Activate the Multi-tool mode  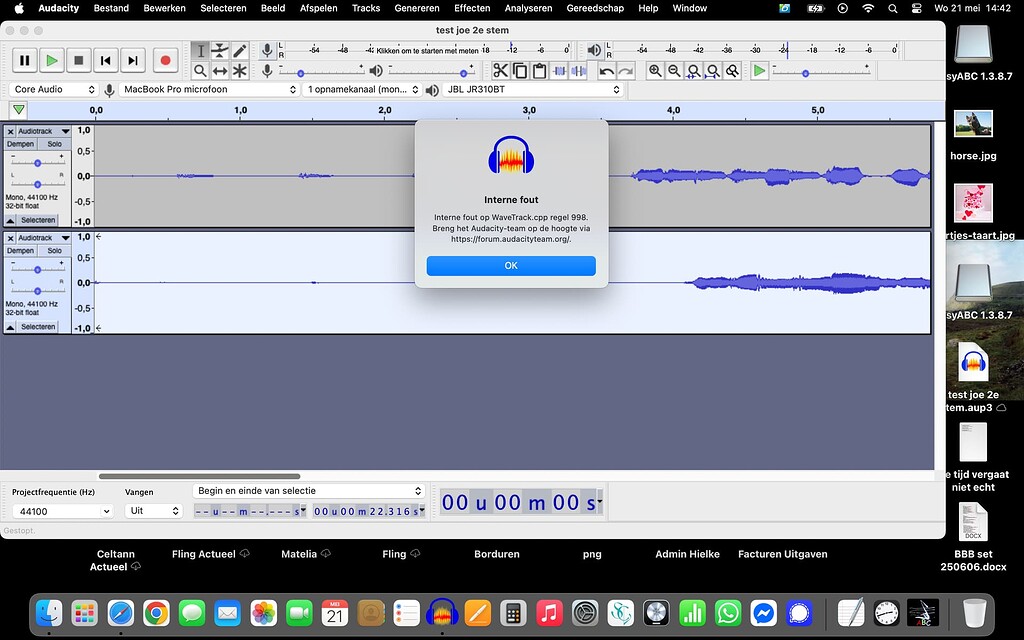(240, 71)
